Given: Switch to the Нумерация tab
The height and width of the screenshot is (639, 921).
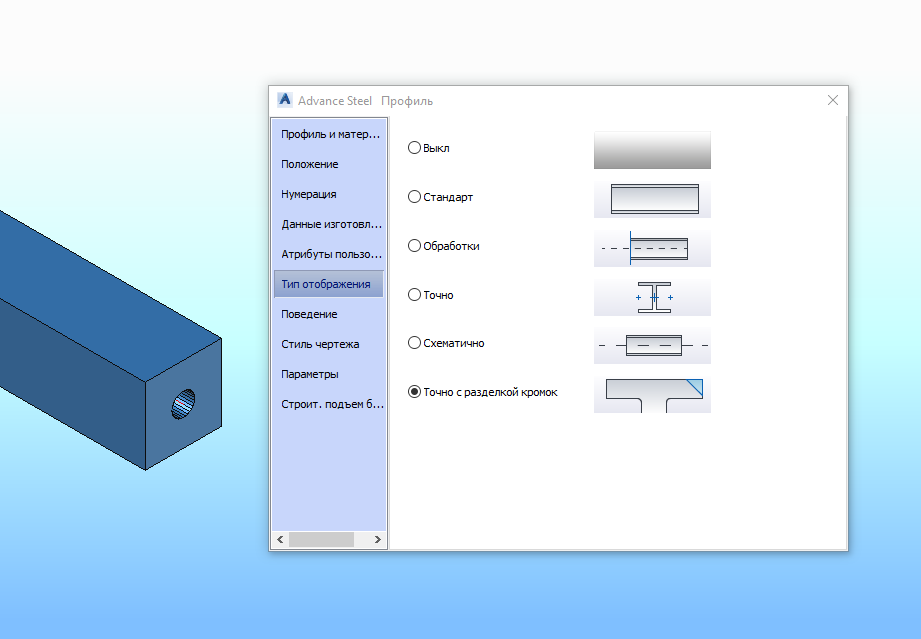Looking at the screenshot, I should [x=329, y=194].
